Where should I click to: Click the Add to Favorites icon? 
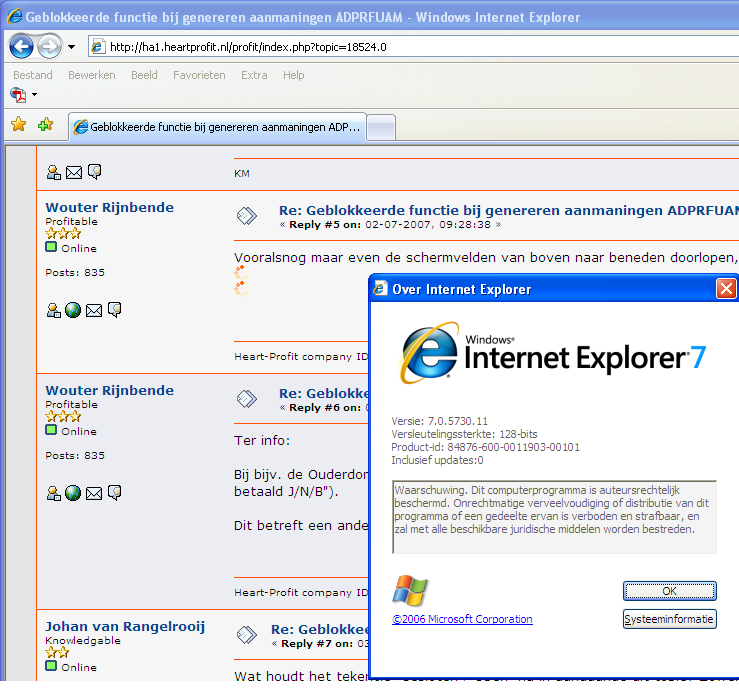point(46,124)
